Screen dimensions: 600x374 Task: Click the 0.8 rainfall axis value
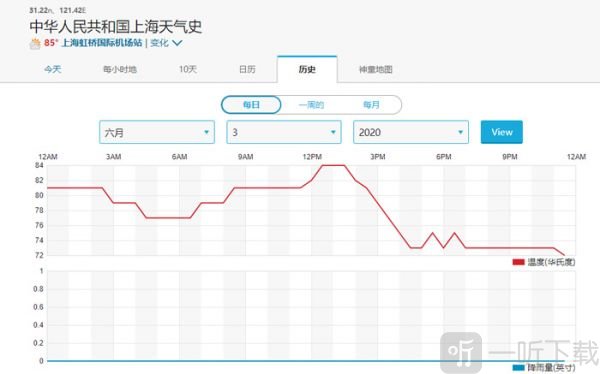(38, 289)
